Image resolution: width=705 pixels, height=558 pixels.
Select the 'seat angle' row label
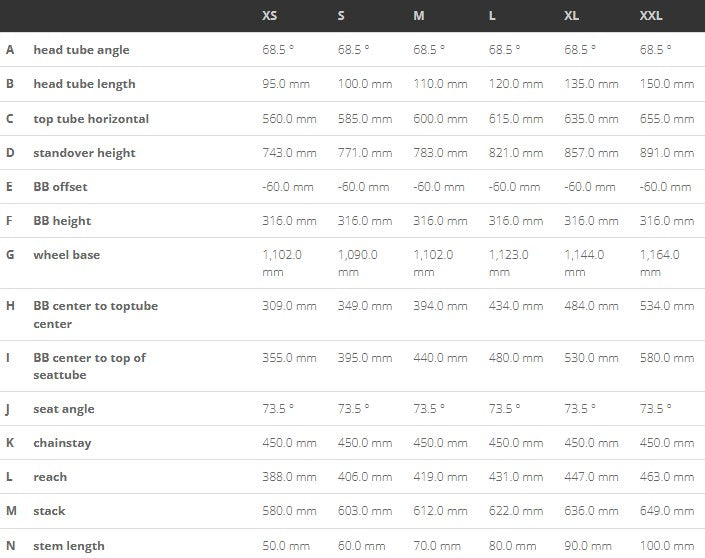point(67,409)
